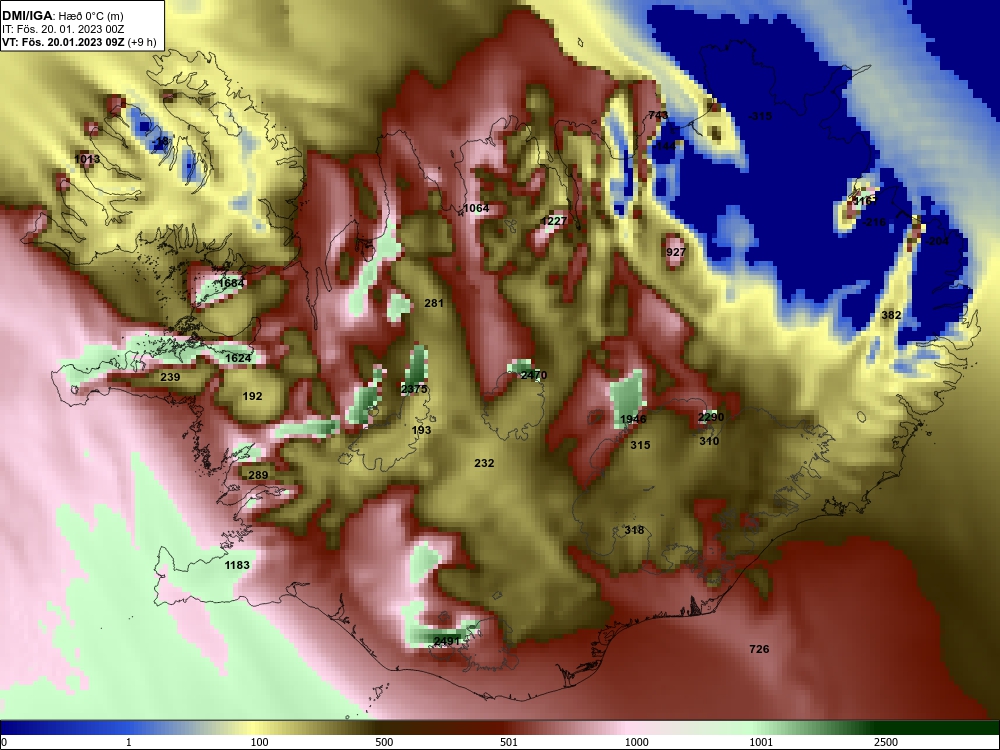The height and width of the screenshot is (750, 1000).
Task: Click the 382 value label
Action: click(x=891, y=315)
